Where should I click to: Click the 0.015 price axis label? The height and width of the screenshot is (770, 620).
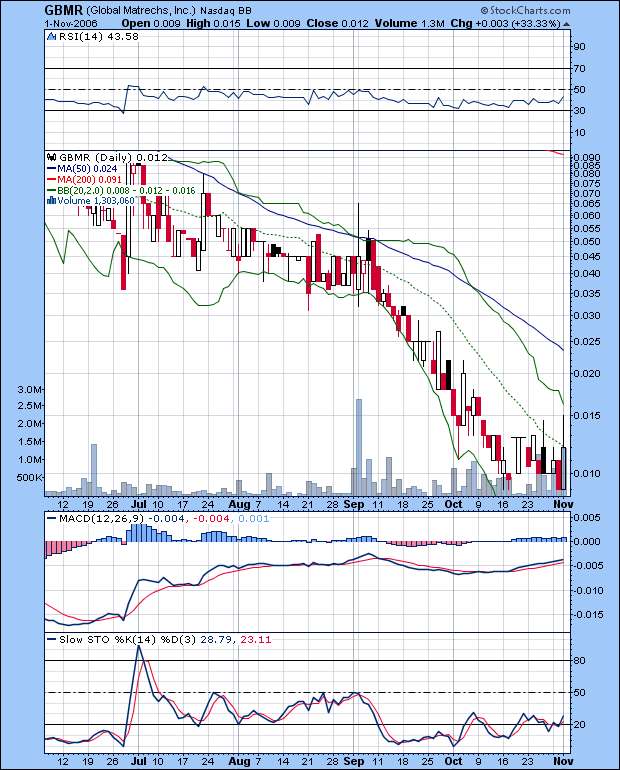tap(587, 415)
